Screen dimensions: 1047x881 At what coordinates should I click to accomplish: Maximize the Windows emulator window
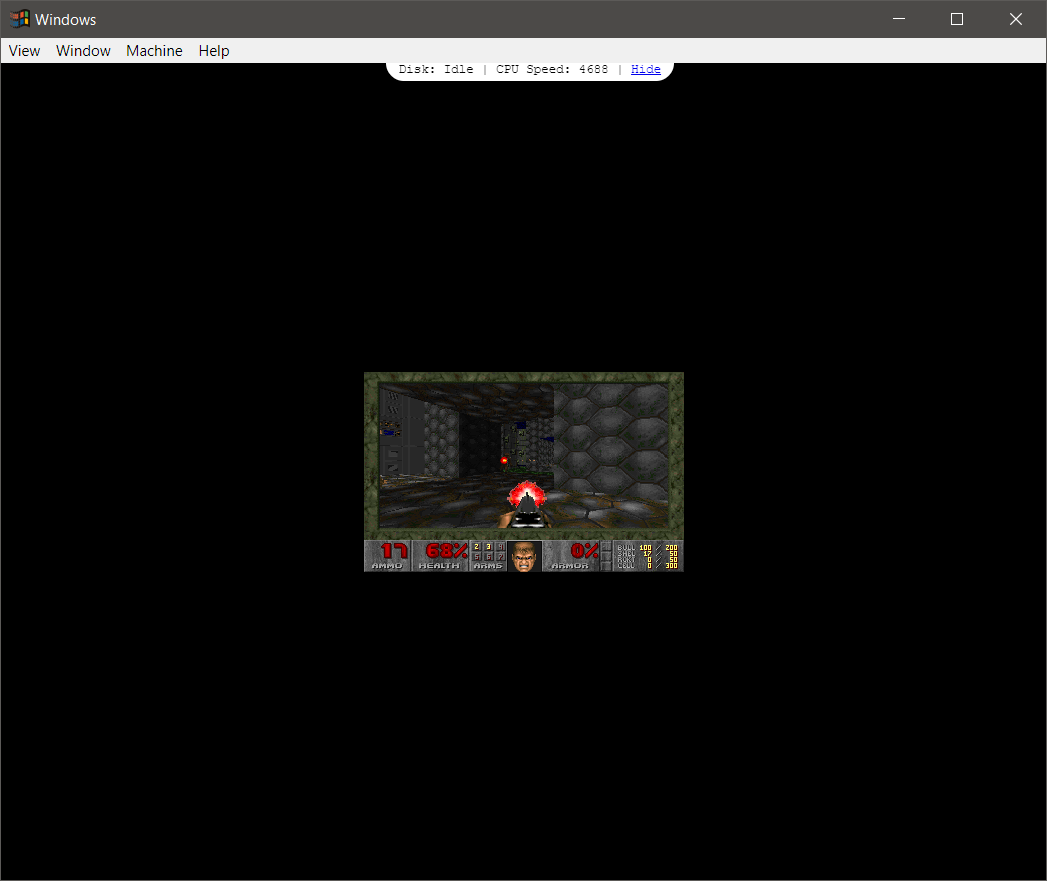point(957,19)
